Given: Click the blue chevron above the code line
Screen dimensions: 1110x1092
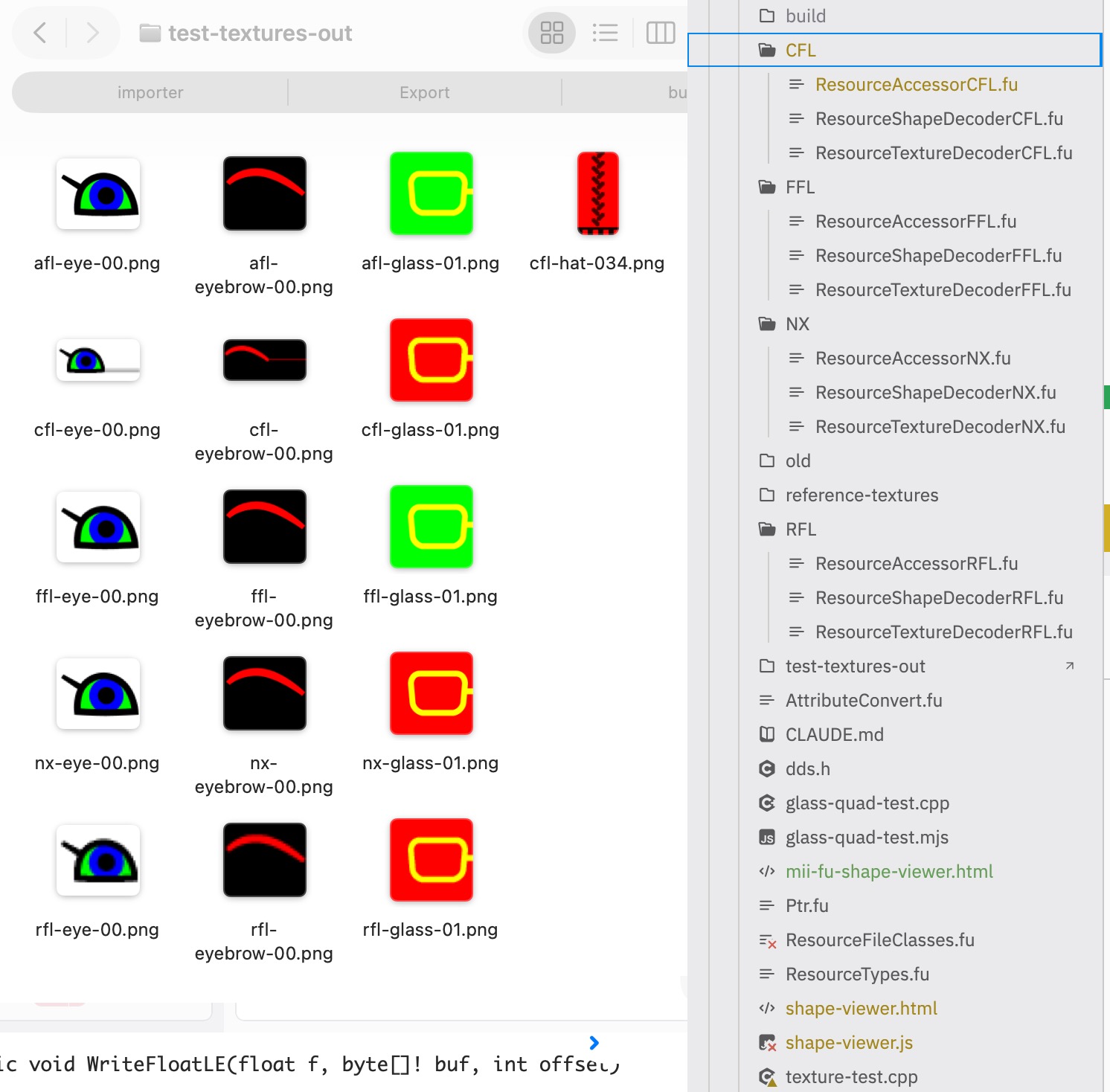Looking at the screenshot, I should (594, 1042).
